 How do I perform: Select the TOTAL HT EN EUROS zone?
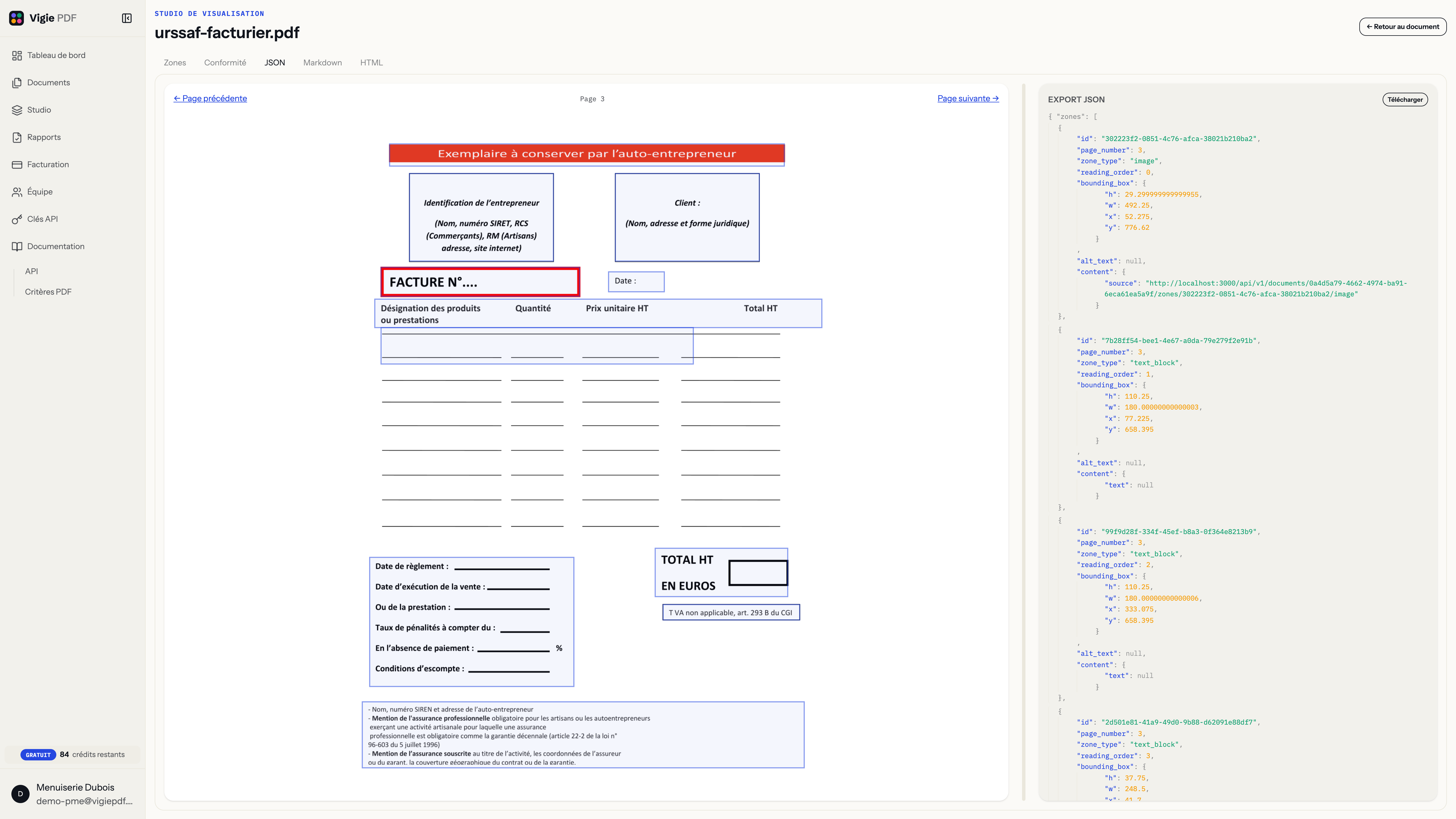click(721, 572)
